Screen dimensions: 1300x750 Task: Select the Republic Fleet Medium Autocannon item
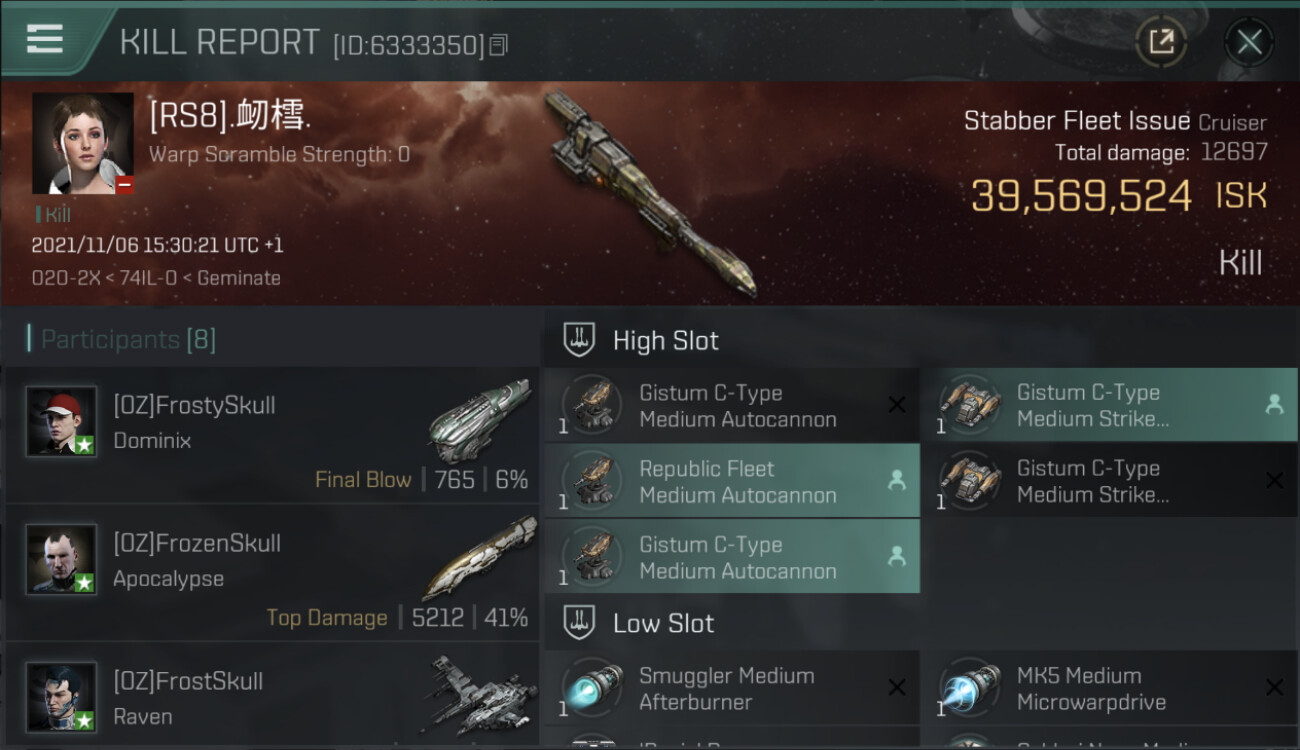pos(732,482)
